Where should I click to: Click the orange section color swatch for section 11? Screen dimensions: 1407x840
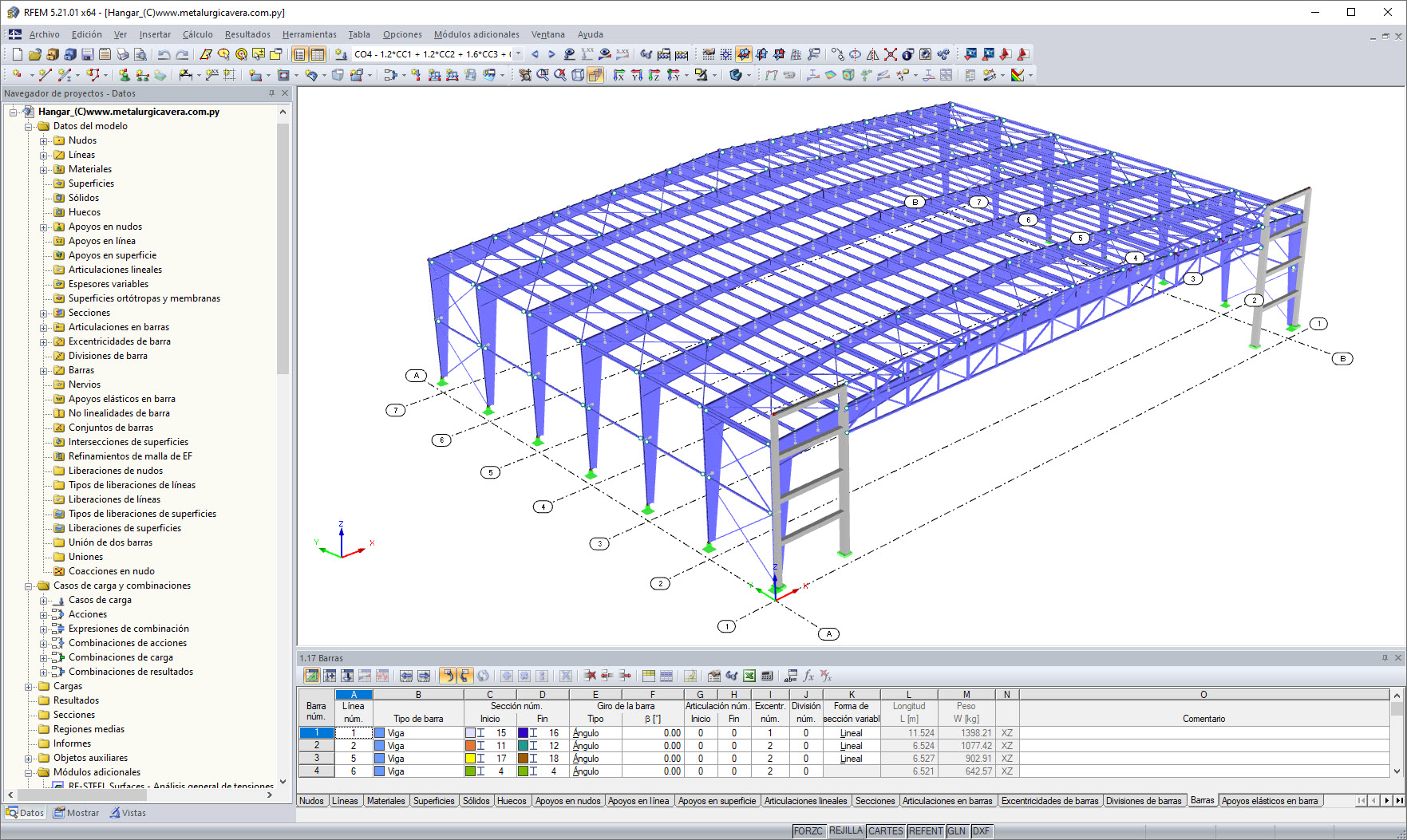[470, 746]
